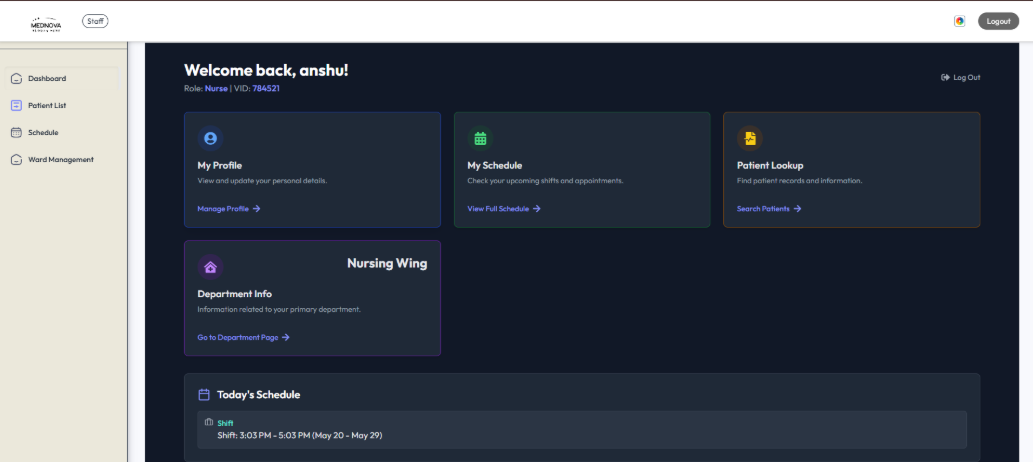Click the arrow beside Go to Department Page

click(x=285, y=337)
